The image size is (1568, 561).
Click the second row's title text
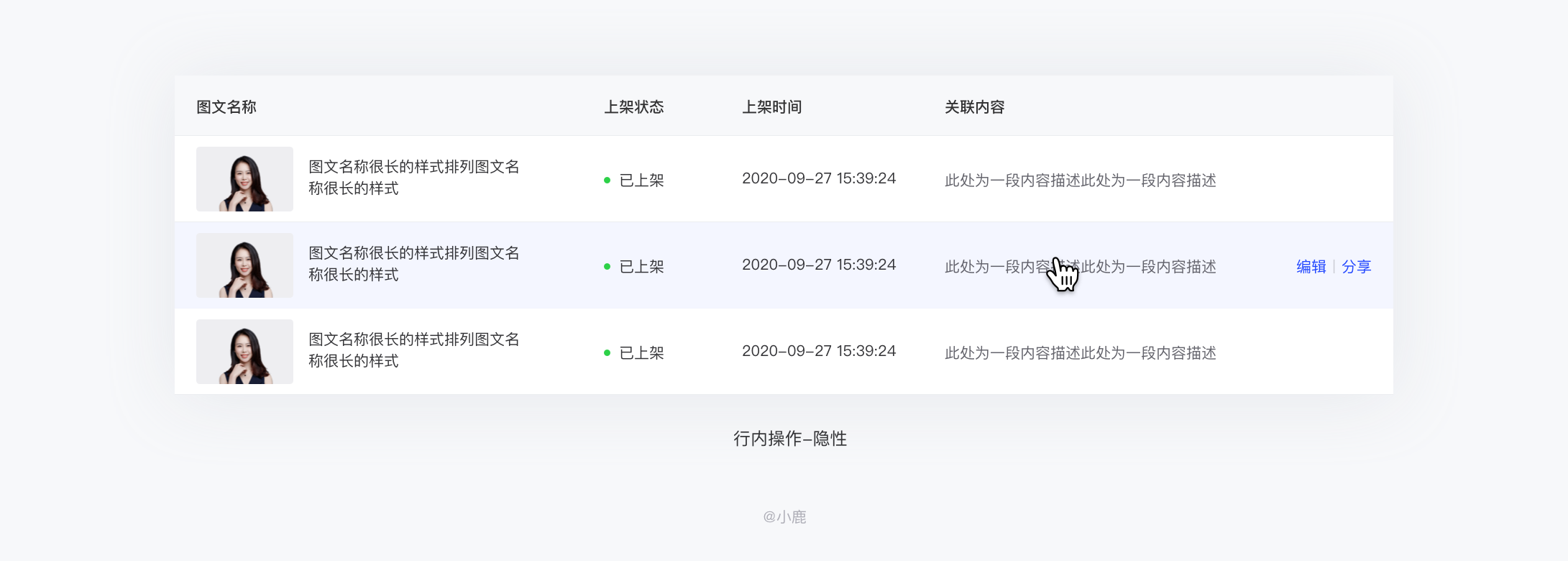point(414,264)
